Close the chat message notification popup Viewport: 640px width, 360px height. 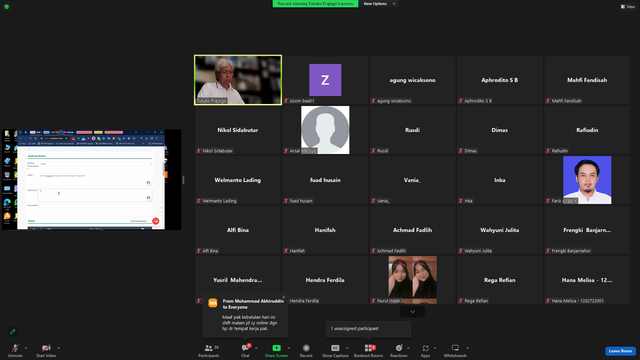(x=284, y=297)
